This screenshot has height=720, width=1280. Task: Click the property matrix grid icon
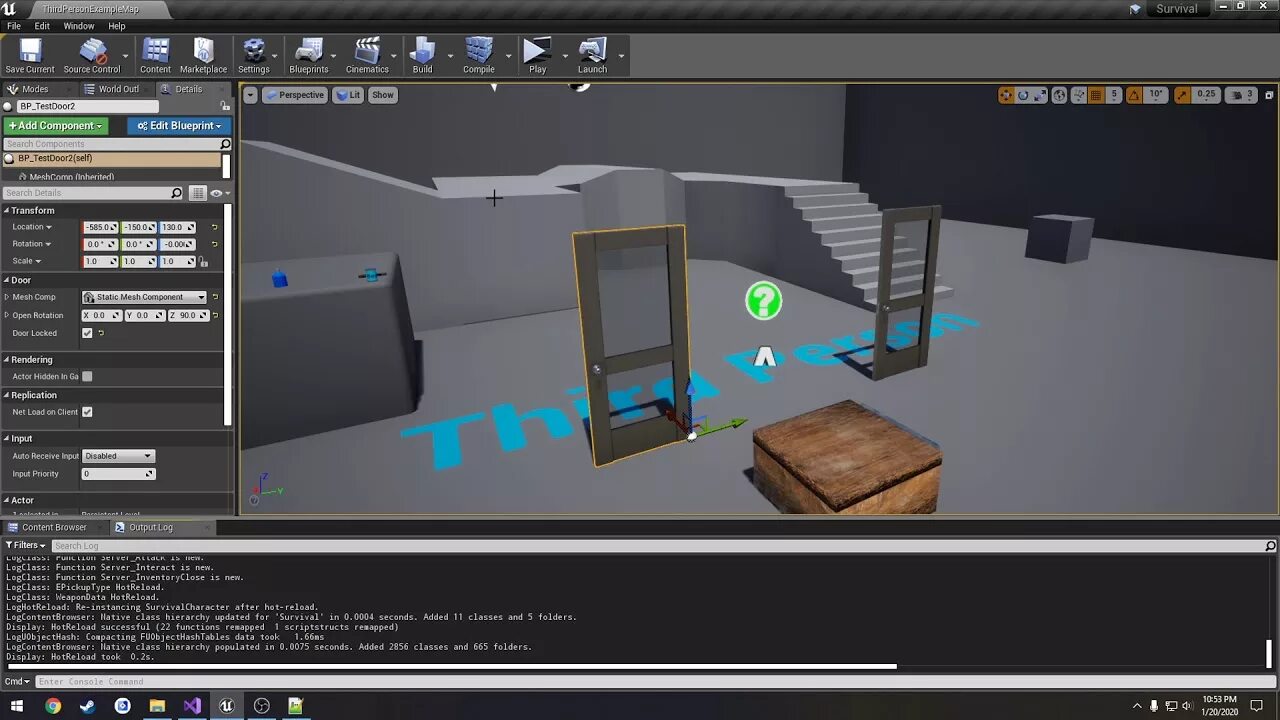pyautogui.click(x=198, y=193)
